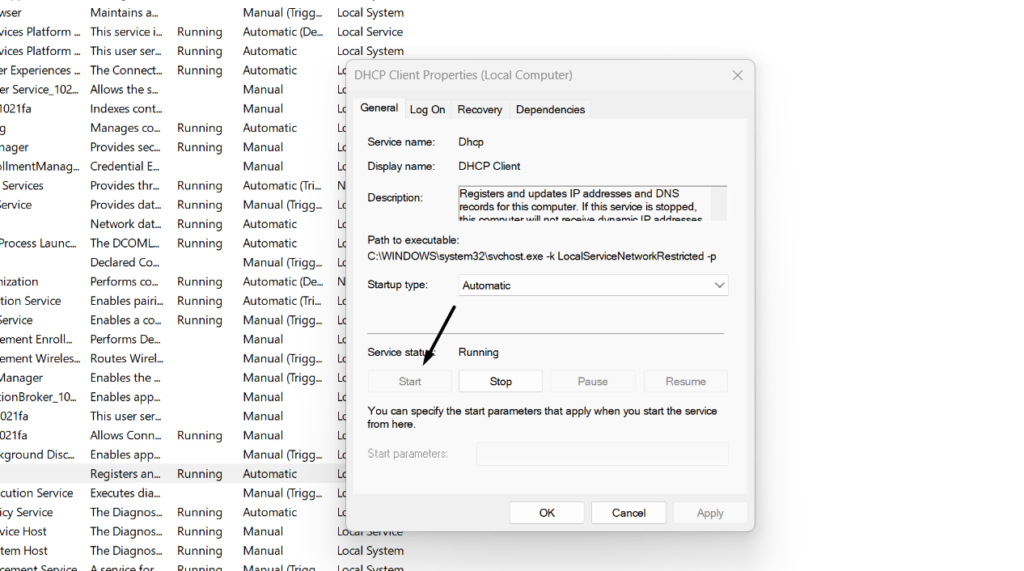
Task: Open the Log On tab
Action: coord(427,109)
